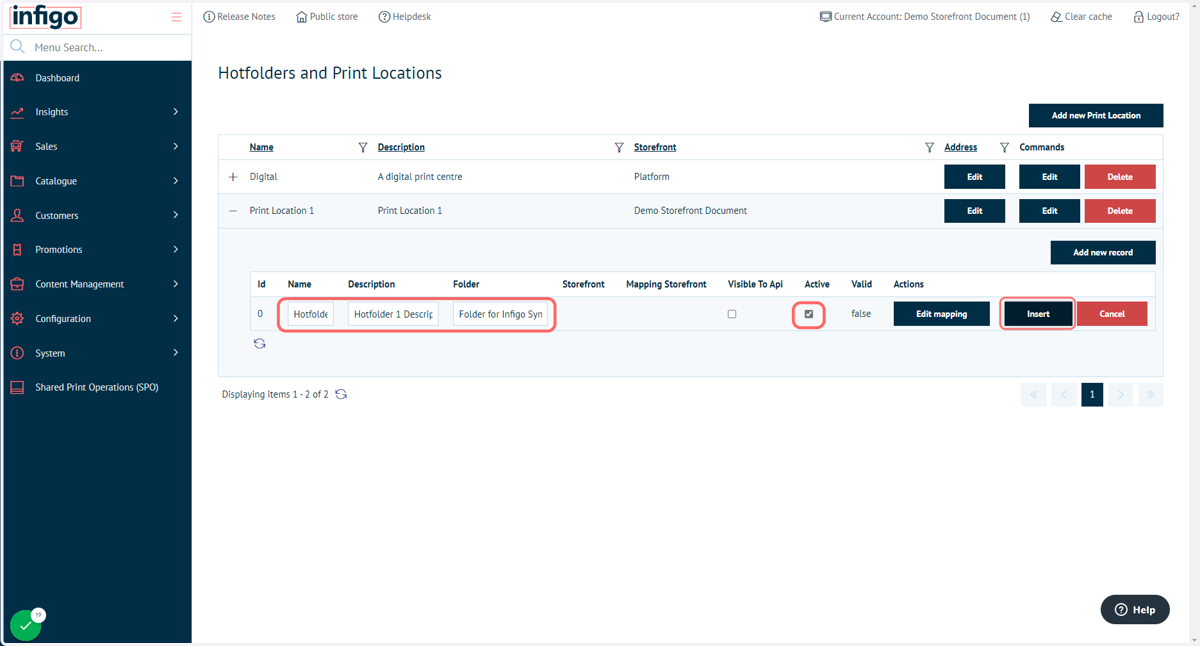Screen dimensions: 1200x646
Task: Click the green checkmark notification badge
Action: (25, 625)
